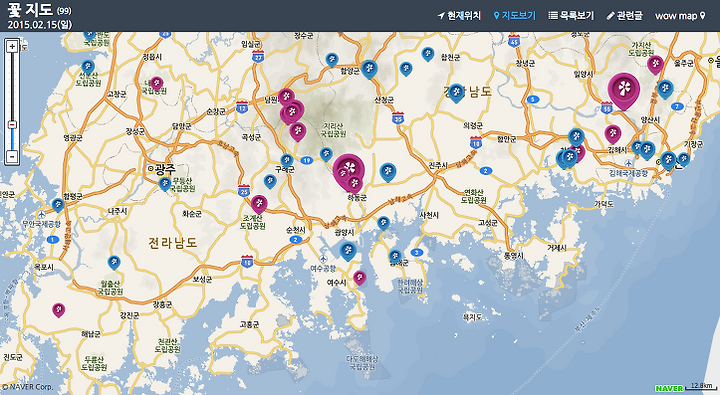Select the blue marker below 기장군
The width and height of the screenshot is (720, 395).
coord(683,159)
